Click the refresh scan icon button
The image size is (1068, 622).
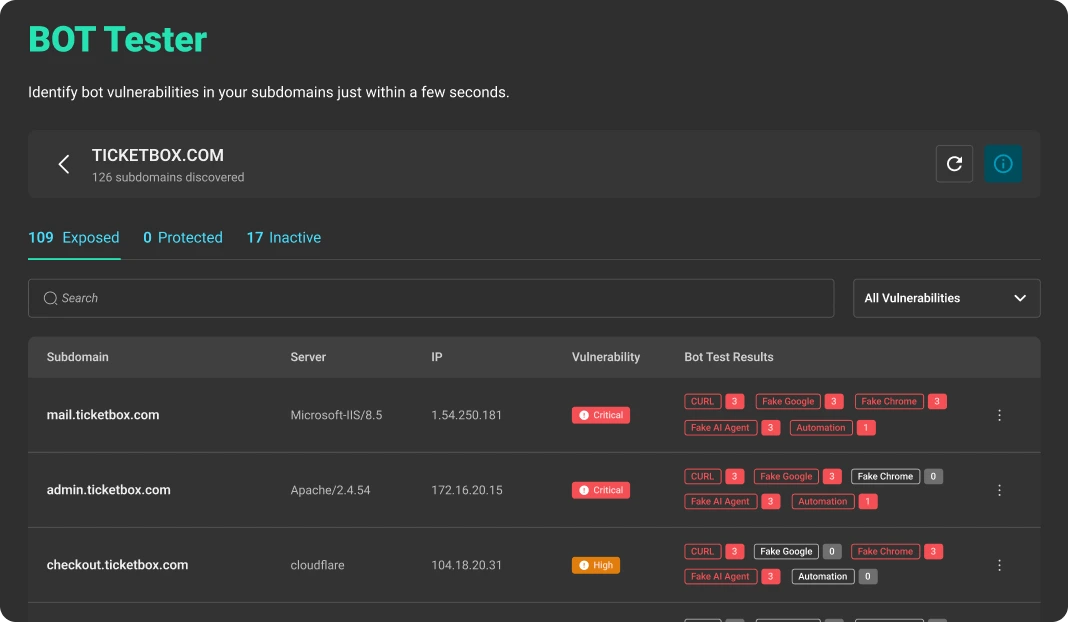[x=954, y=164]
